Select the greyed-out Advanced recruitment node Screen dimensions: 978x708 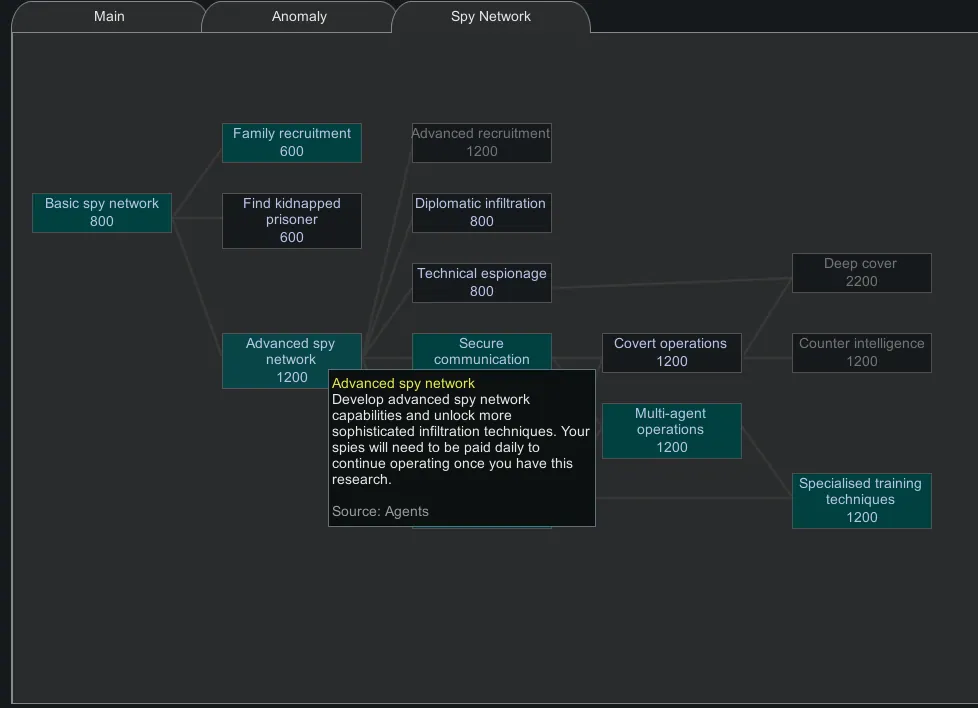481,143
